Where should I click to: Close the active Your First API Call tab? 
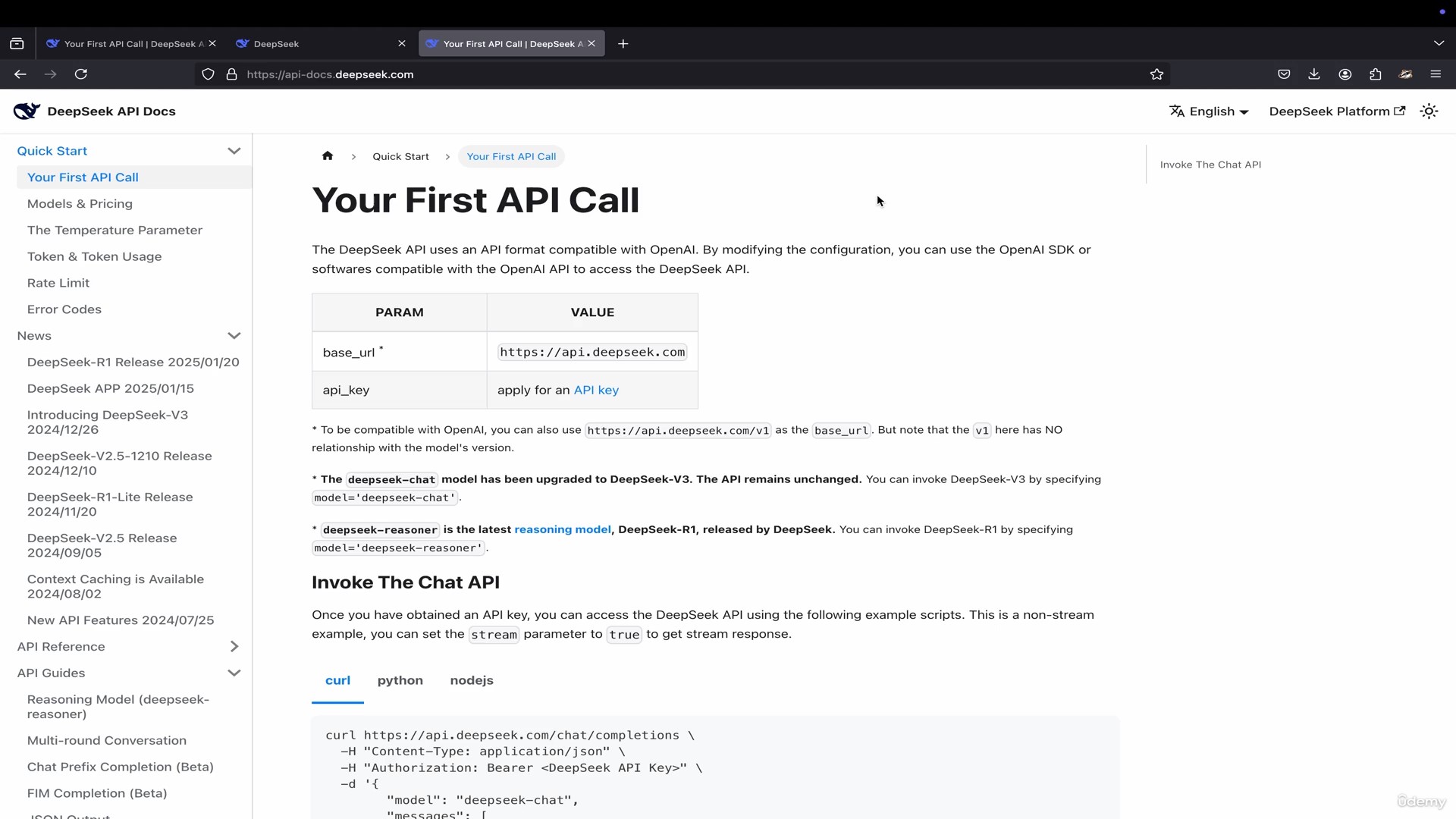click(x=591, y=44)
